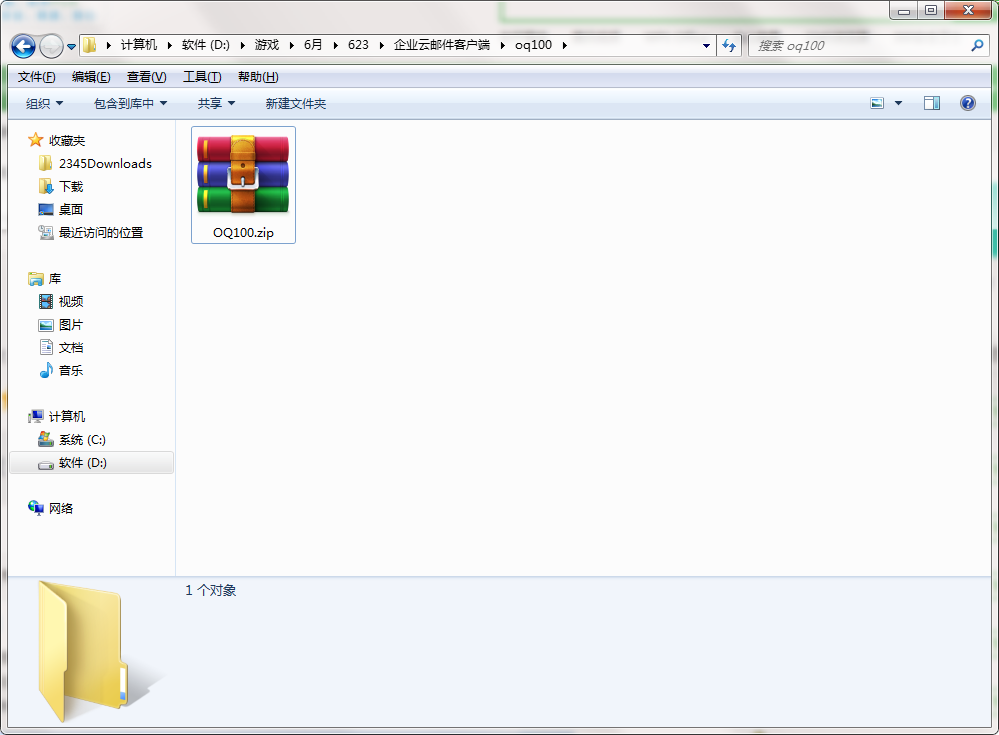Open 桌面 in favorites sidebar
The height and width of the screenshot is (735, 999).
click(71, 210)
